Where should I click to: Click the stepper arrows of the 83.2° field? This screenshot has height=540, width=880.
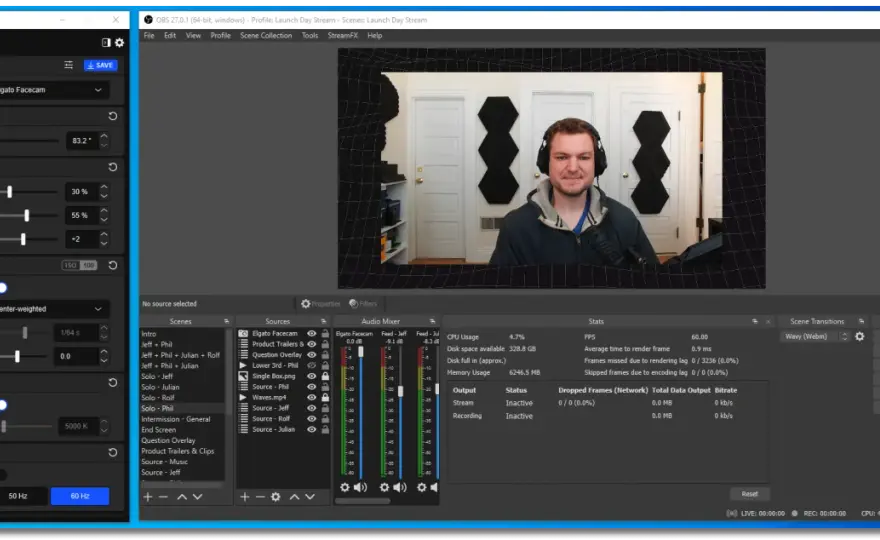point(104,140)
